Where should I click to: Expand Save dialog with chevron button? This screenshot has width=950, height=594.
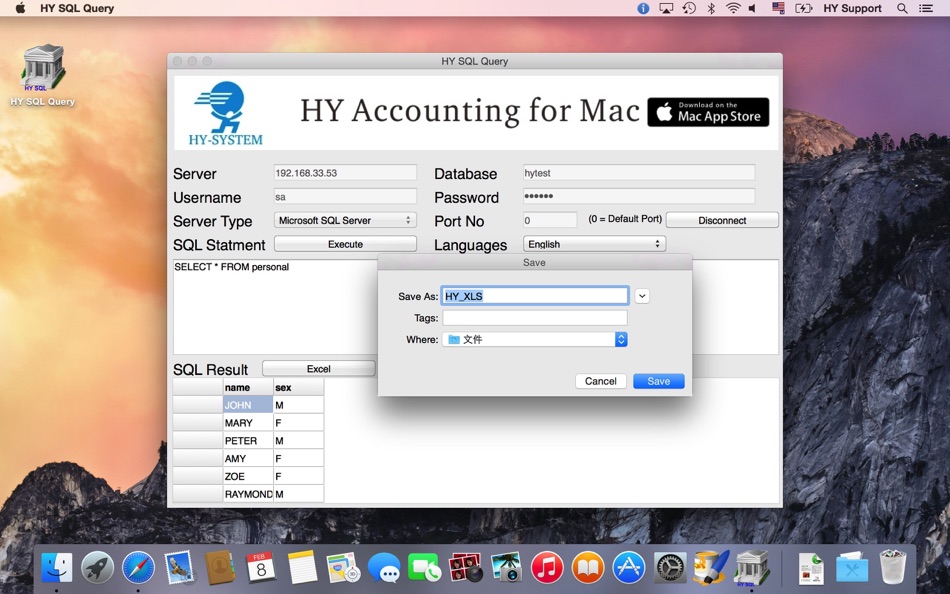point(642,296)
